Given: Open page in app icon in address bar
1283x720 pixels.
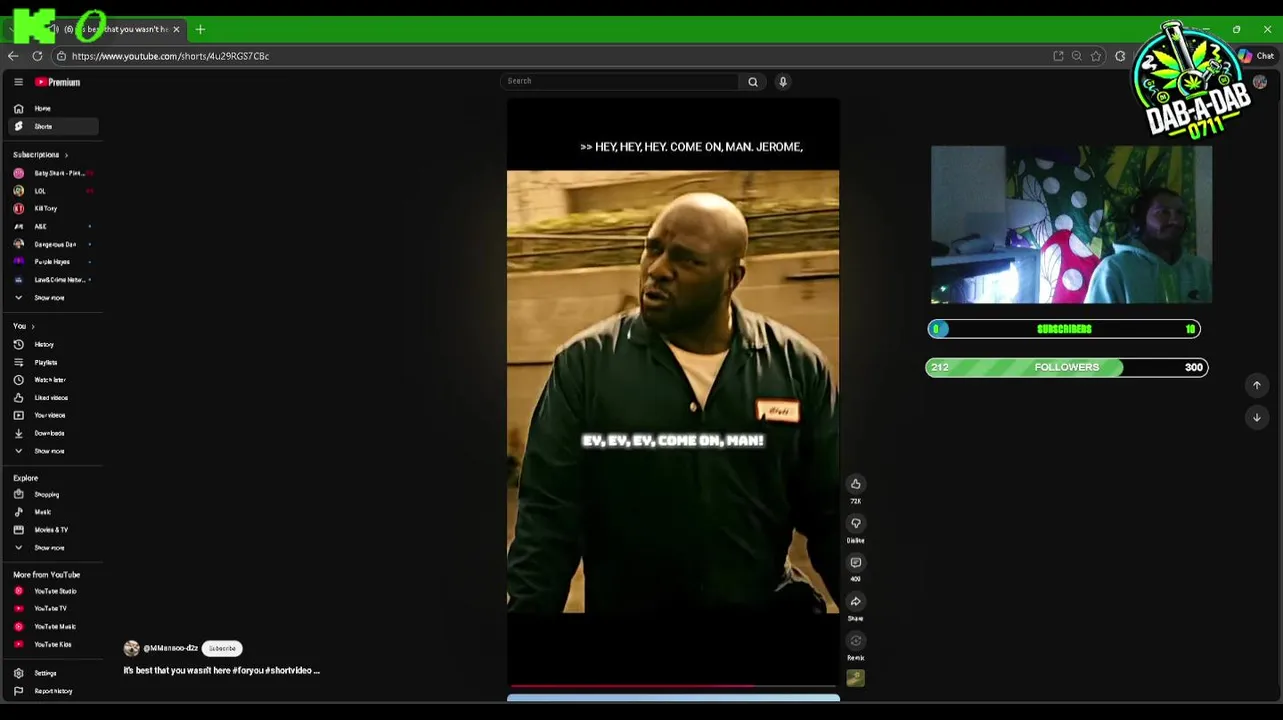Looking at the screenshot, I should point(1058,56).
